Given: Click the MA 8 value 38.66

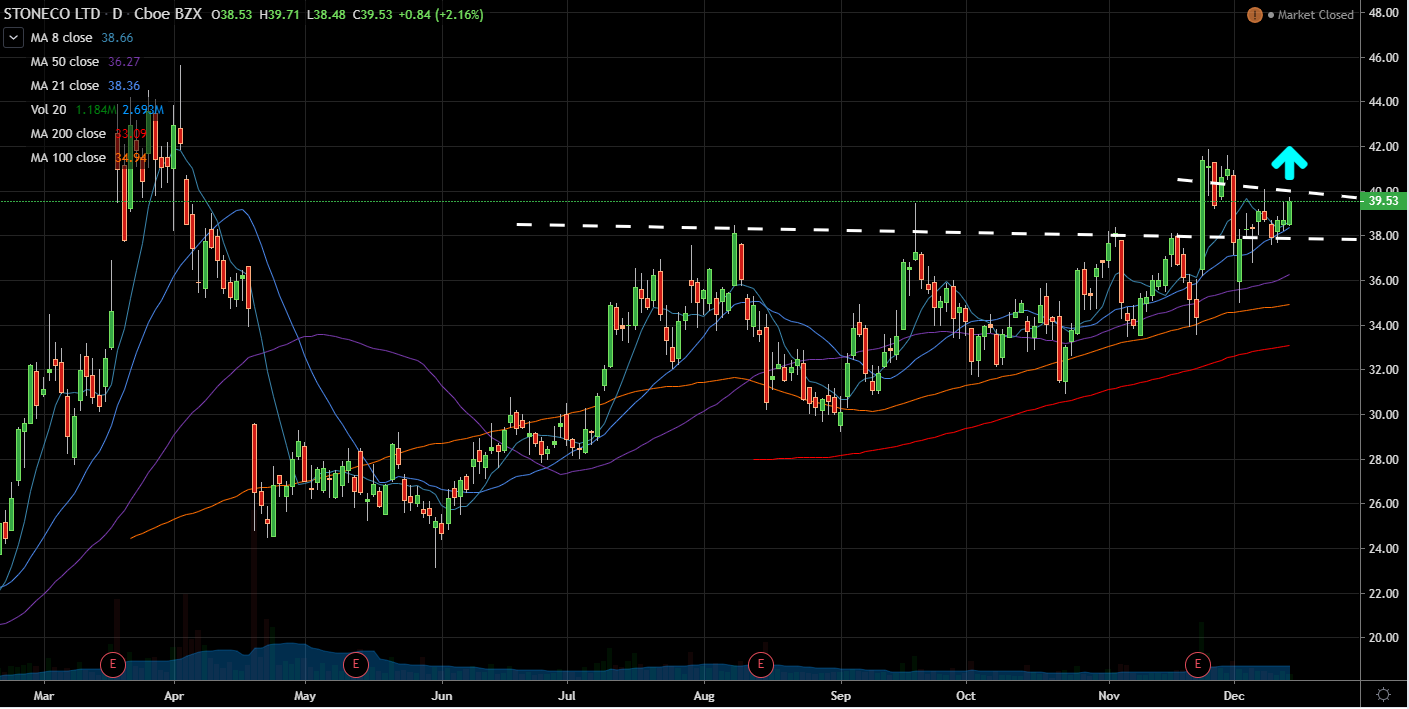Looking at the screenshot, I should pyautogui.click(x=118, y=37).
